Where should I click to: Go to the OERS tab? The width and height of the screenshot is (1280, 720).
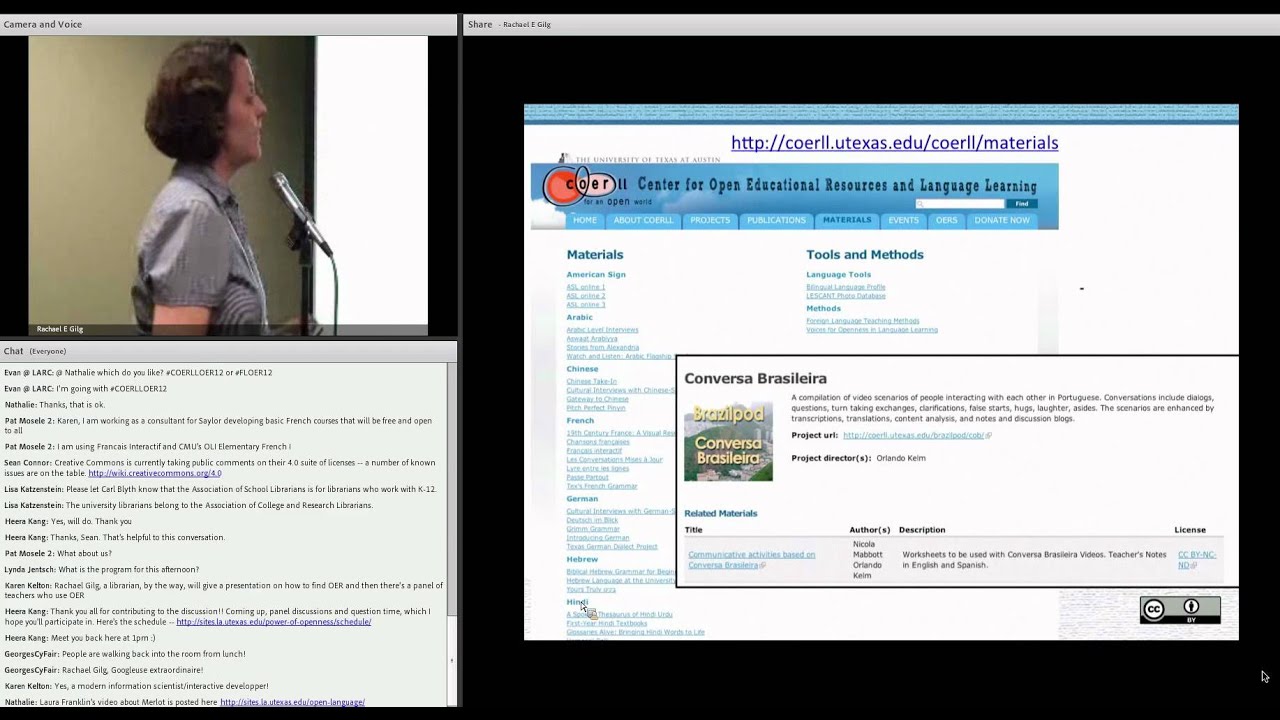click(946, 220)
